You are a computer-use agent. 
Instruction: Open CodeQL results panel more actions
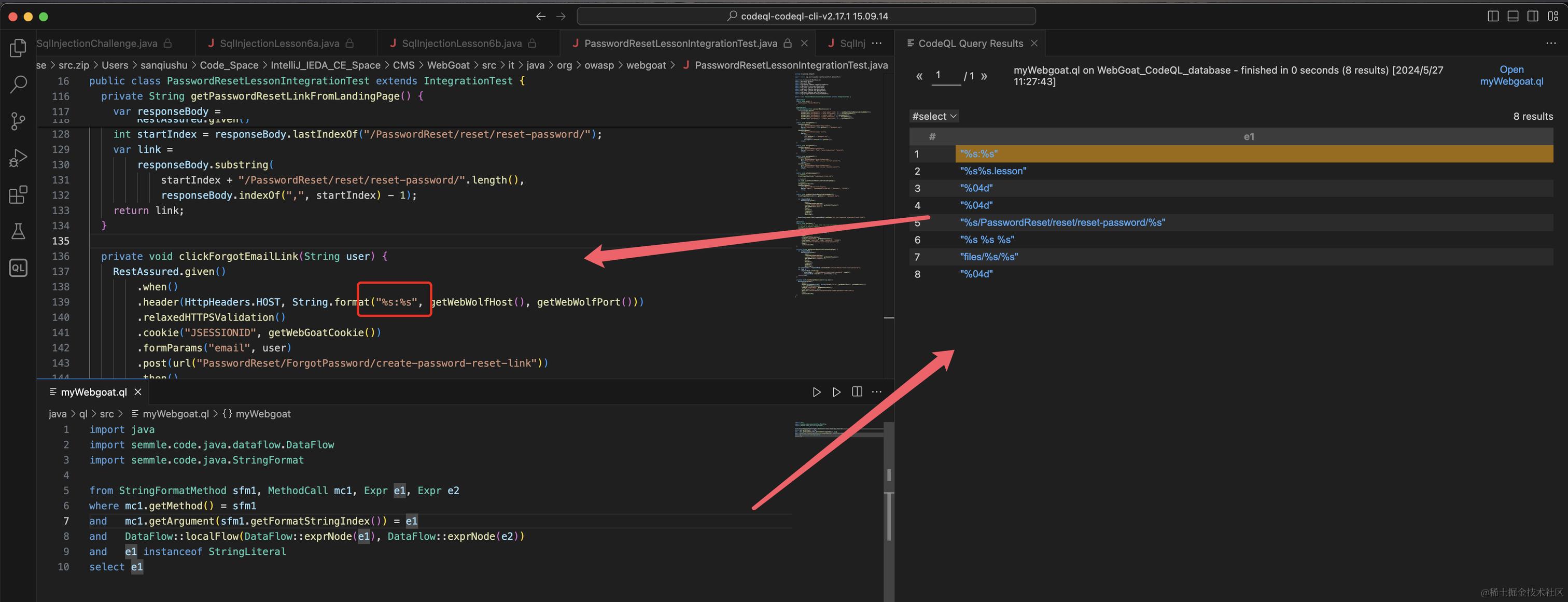pyautogui.click(x=1550, y=43)
